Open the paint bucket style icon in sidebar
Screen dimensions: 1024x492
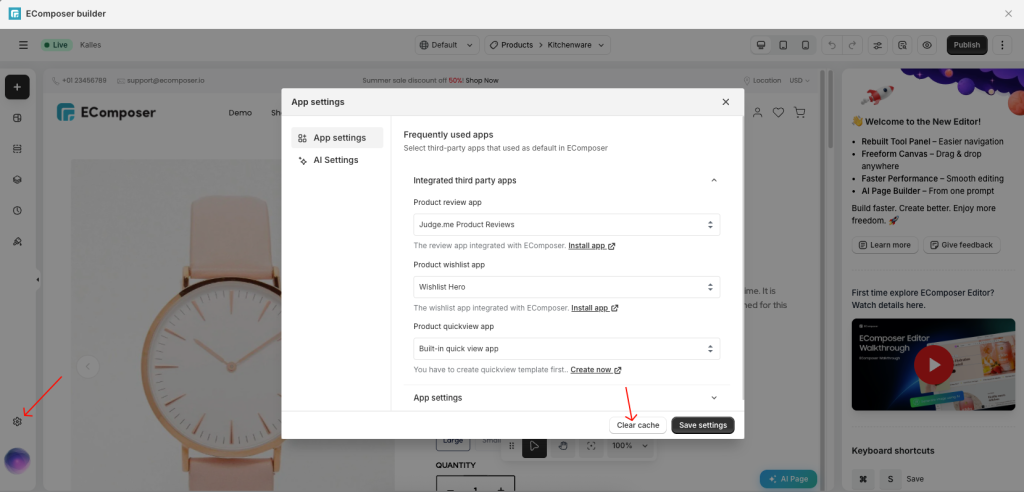point(17,241)
